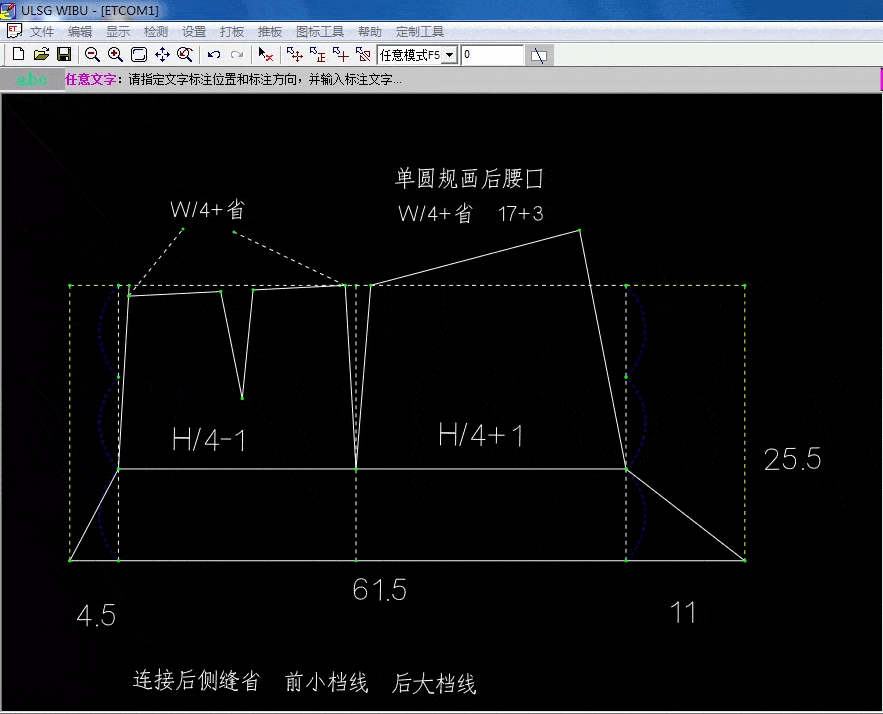The image size is (883, 714).
Task: Activate the line drawing tool at toolbar right
Action: click(x=538, y=55)
